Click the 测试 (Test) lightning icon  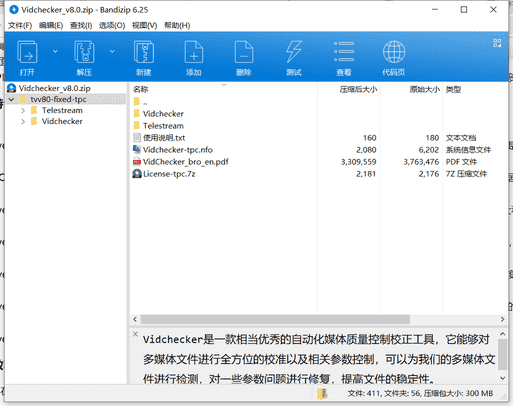tap(294, 52)
